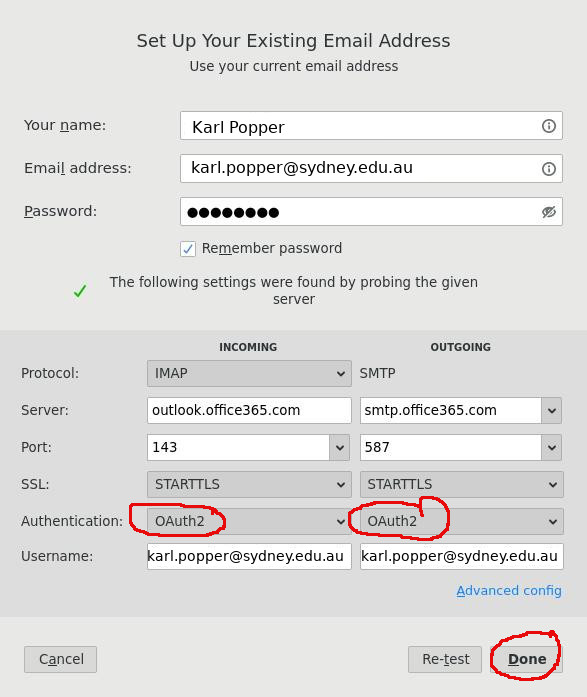Viewport: 587px width, 697px height.
Task: Click the Advanced config link
Action: pos(509,591)
